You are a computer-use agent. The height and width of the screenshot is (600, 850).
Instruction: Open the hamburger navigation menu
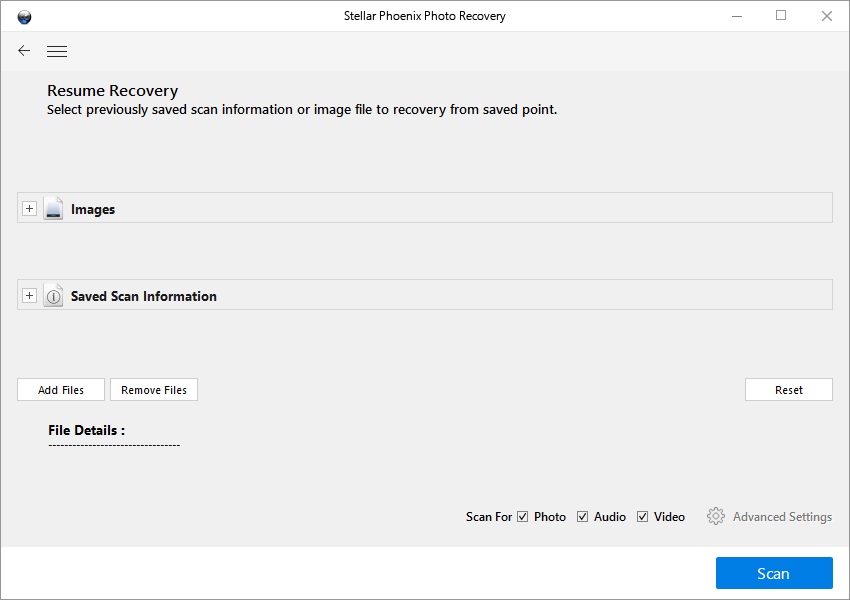(57, 50)
